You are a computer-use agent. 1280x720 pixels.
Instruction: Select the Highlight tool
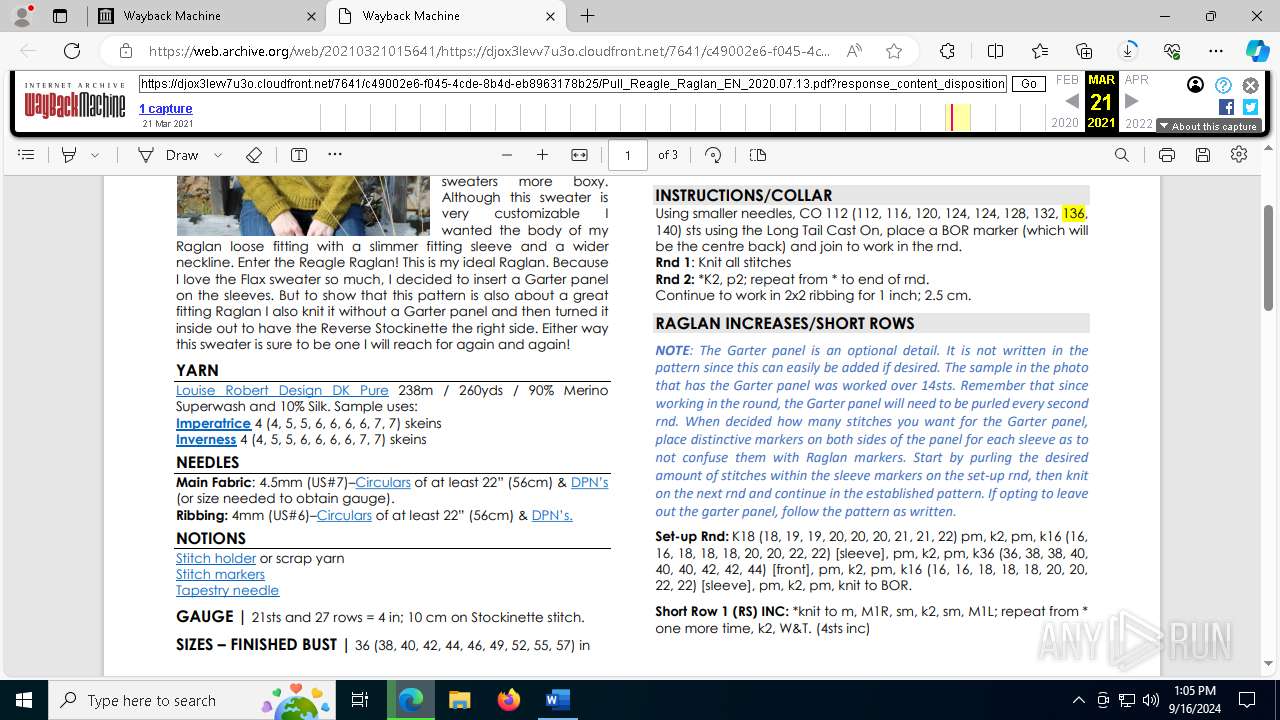69,155
